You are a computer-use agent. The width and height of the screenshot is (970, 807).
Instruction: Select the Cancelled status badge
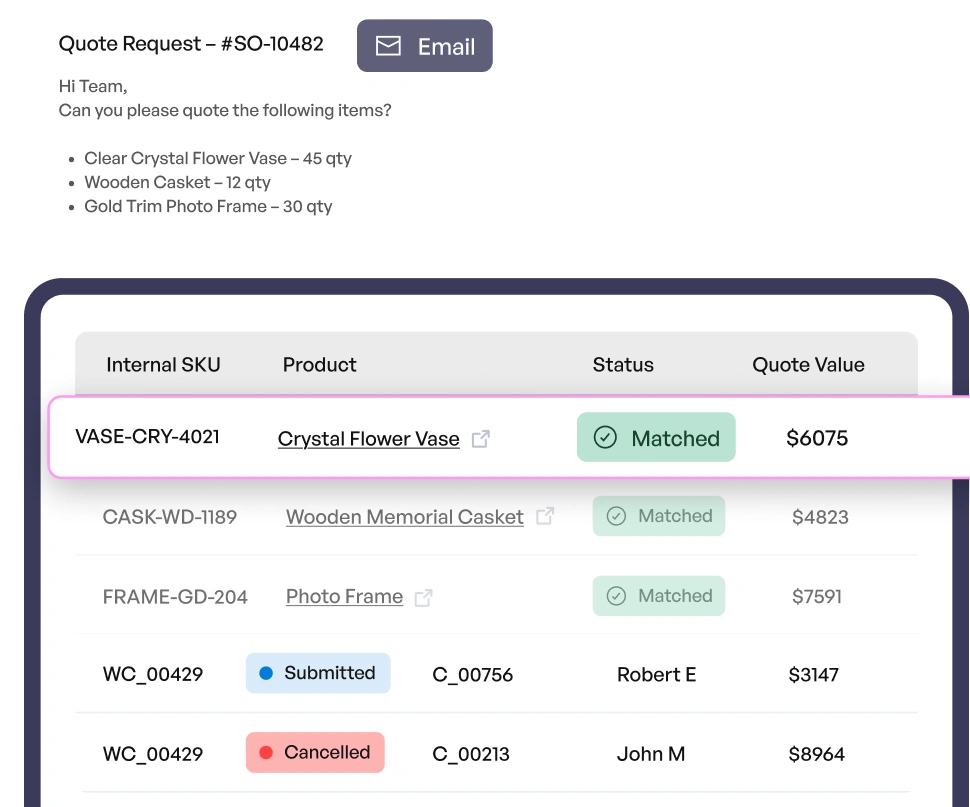pos(315,752)
